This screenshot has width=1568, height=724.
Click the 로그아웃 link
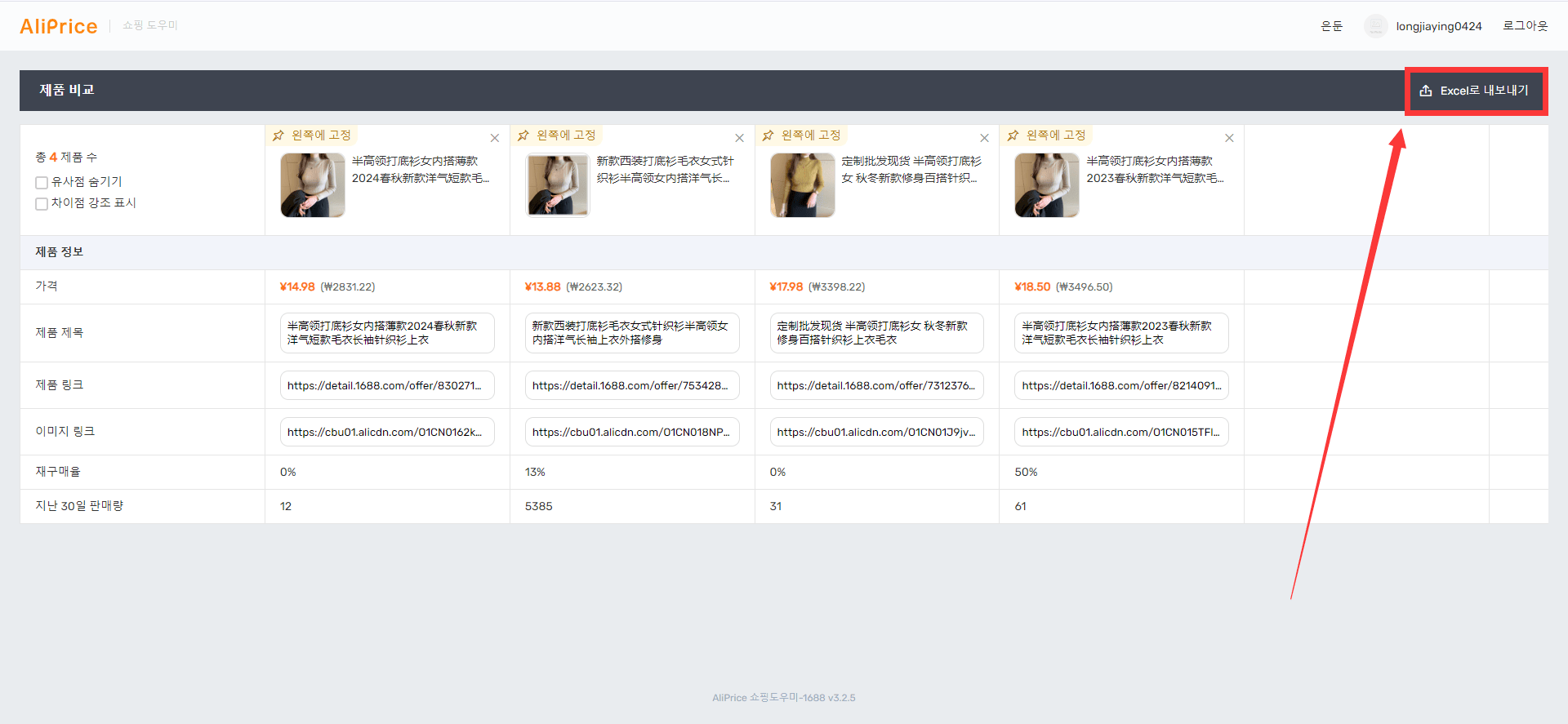click(x=1526, y=26)
